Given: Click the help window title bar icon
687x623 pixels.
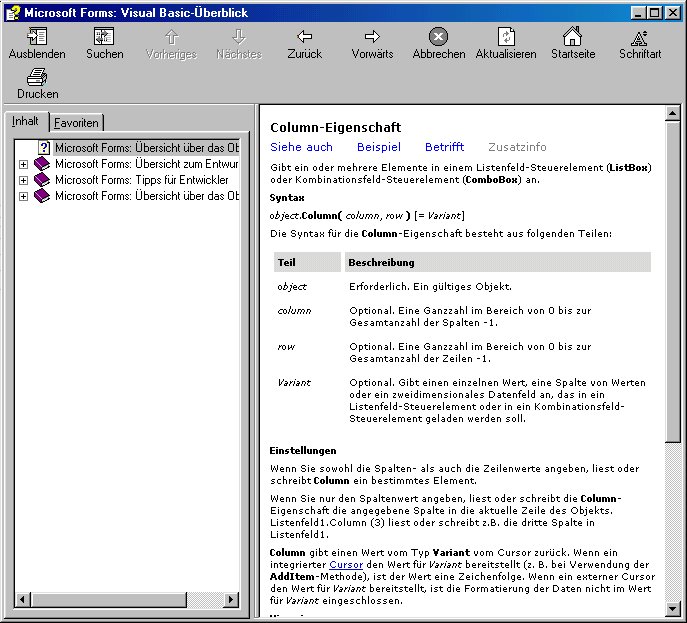Looking at the screenshot, I should pyautogui.click(x=13, y=13).
